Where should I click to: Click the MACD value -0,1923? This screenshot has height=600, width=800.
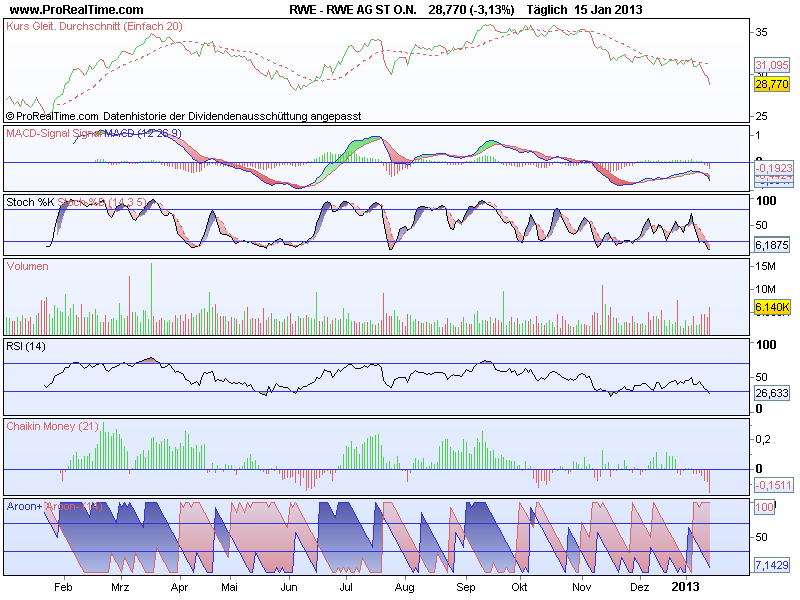774,168
